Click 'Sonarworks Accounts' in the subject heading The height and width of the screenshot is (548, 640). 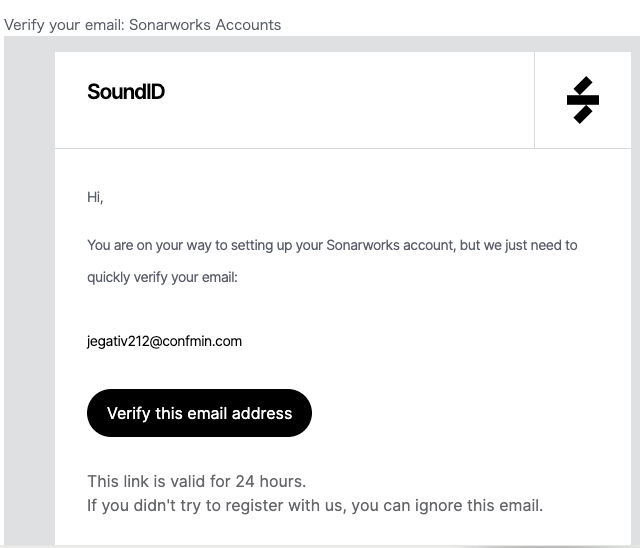pos(205,25)
